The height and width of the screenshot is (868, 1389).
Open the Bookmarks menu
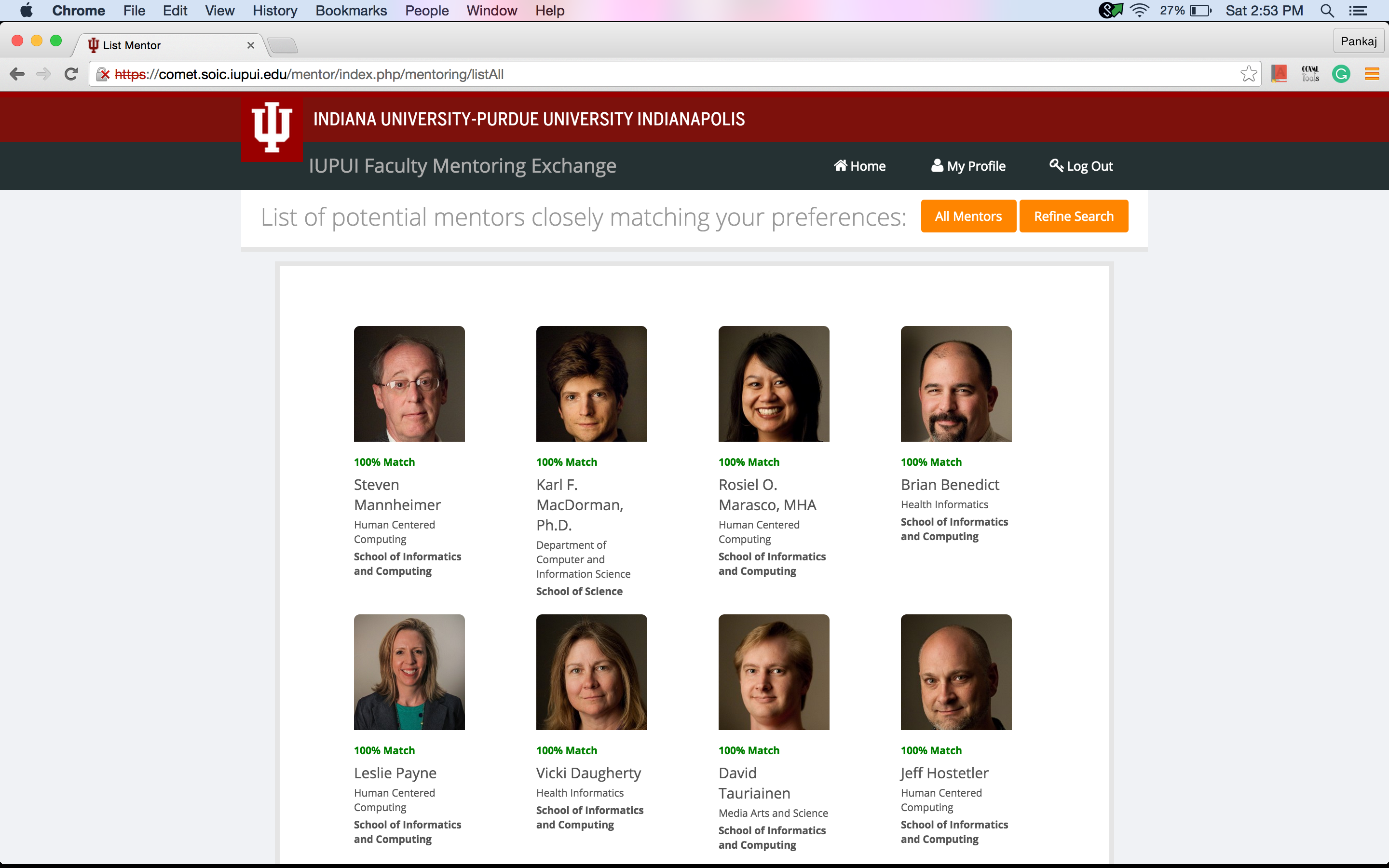coord(351,10)
